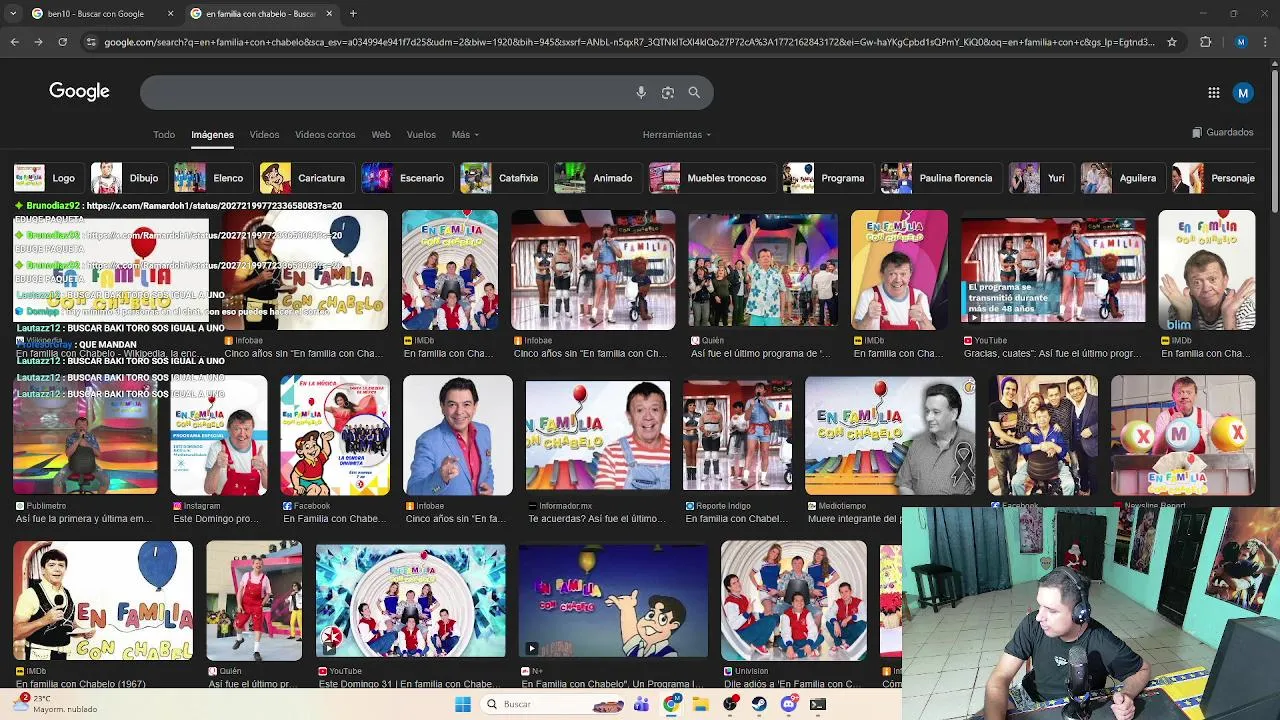Open the Google account avatar M

pos(1243,93)
